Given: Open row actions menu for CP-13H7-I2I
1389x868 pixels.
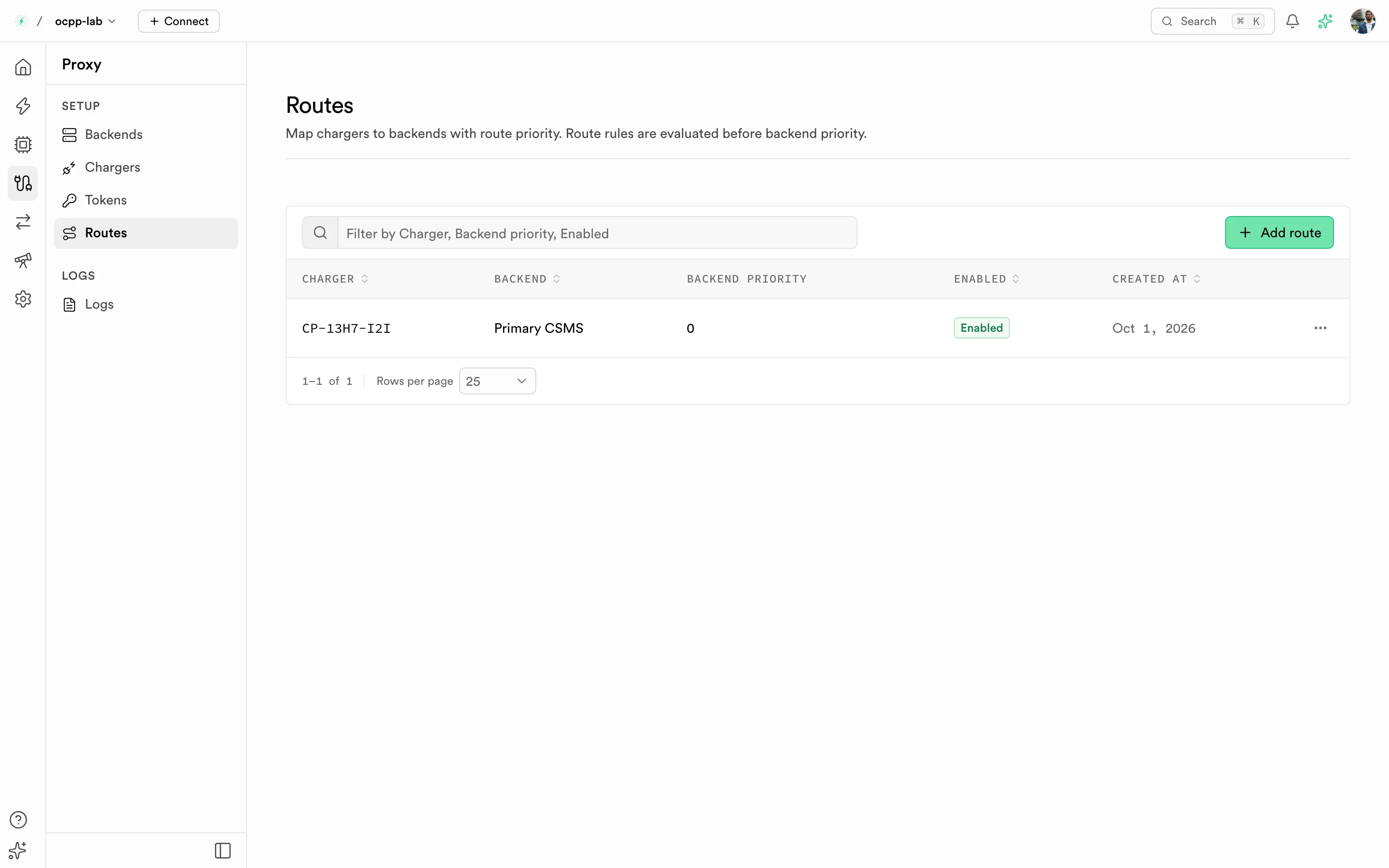Looking at the screenshot, I should (1320, 328).
